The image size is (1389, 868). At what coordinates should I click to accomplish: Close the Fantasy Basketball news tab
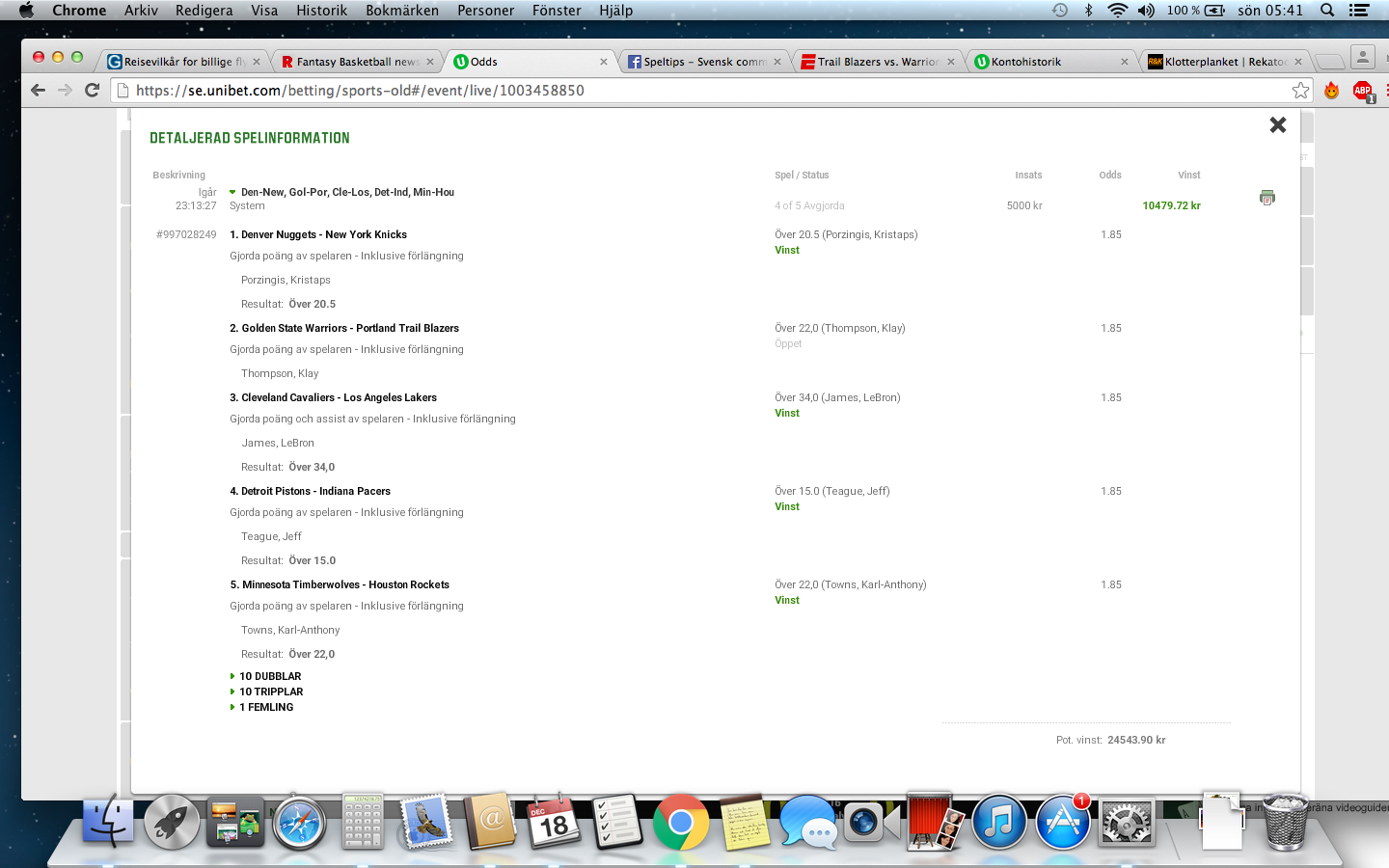[x=430, y=62]
